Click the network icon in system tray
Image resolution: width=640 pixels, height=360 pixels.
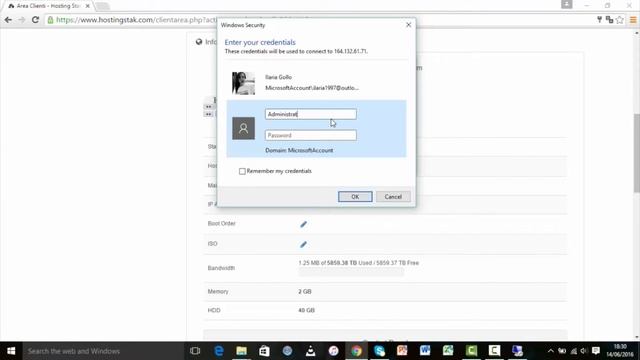[x=573, y=351]
